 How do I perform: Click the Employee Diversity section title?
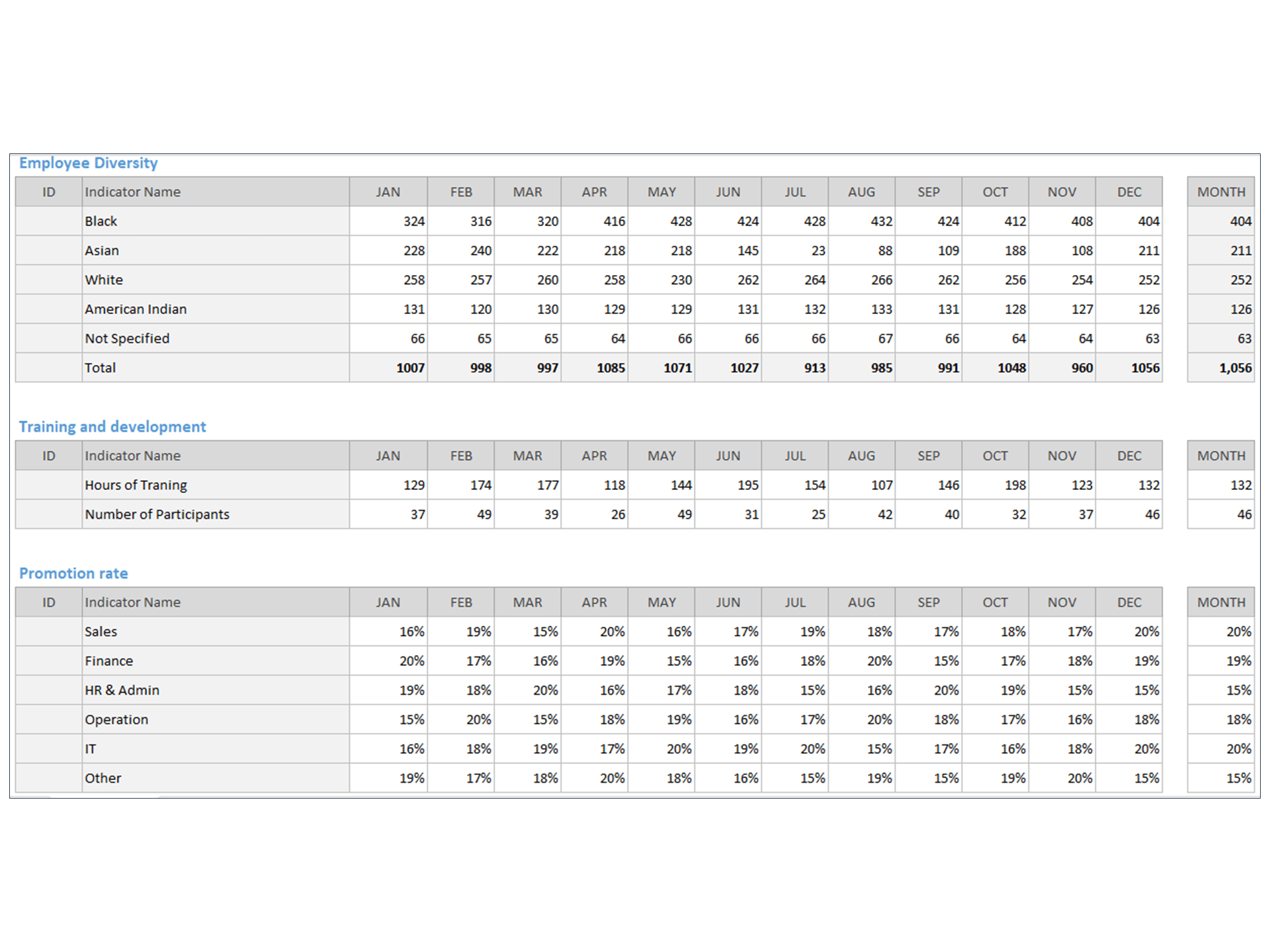88,163
